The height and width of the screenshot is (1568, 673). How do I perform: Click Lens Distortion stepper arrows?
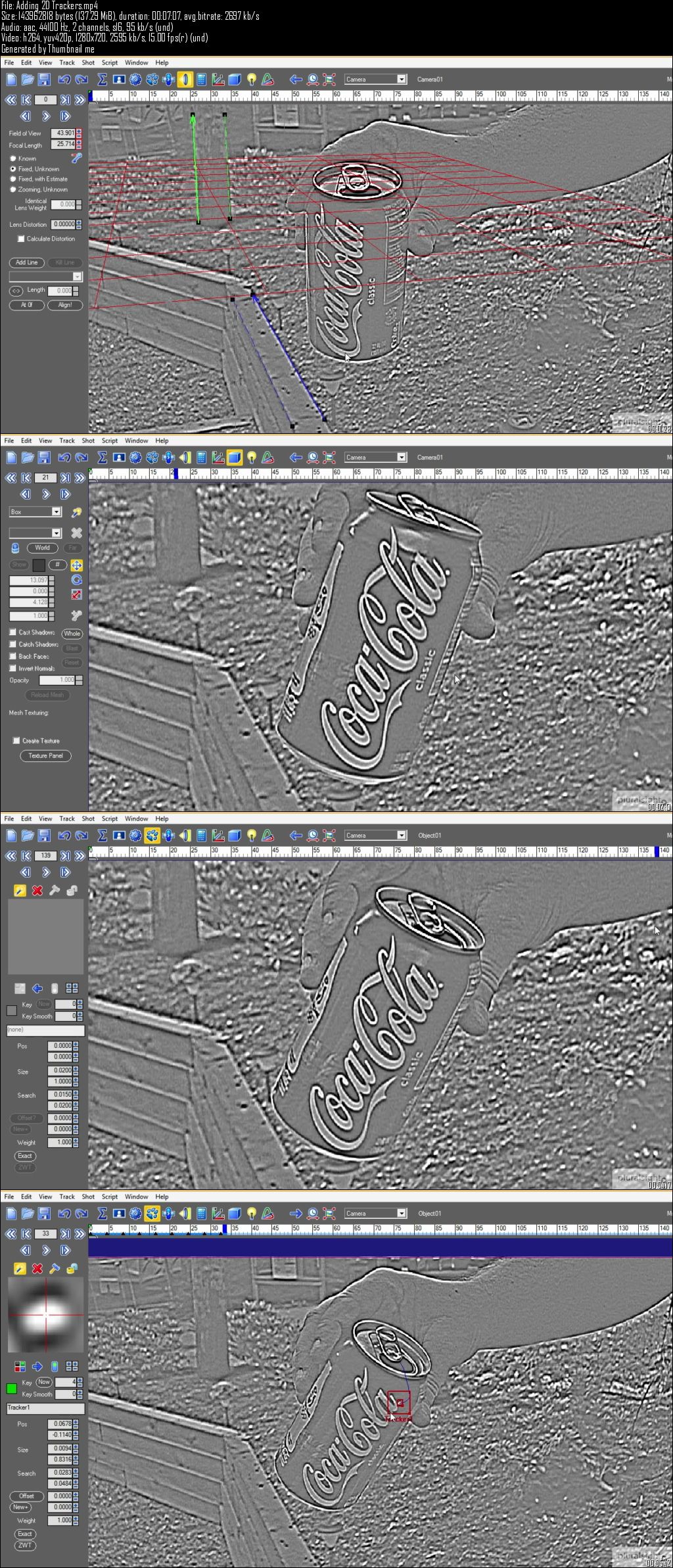pos(79,224)
